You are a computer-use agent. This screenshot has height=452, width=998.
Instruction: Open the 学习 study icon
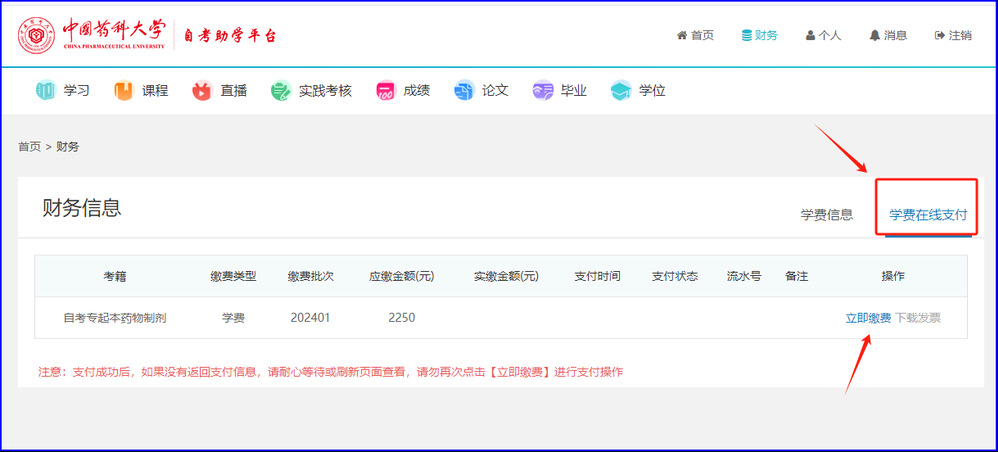(x=47, y=91)
